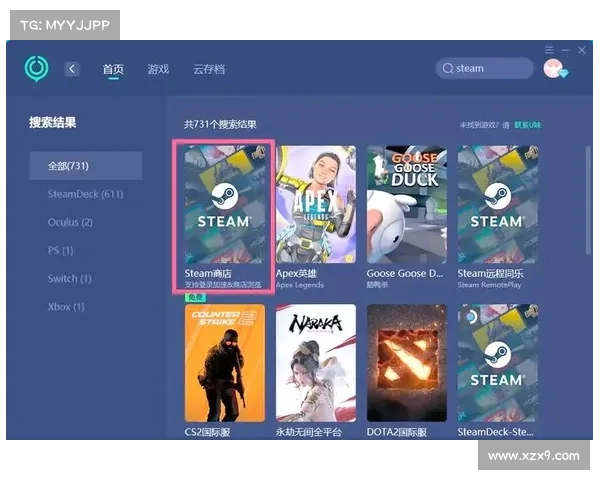
Task: Click the CS2国际服 title text
Action: (x=207, y=433)
